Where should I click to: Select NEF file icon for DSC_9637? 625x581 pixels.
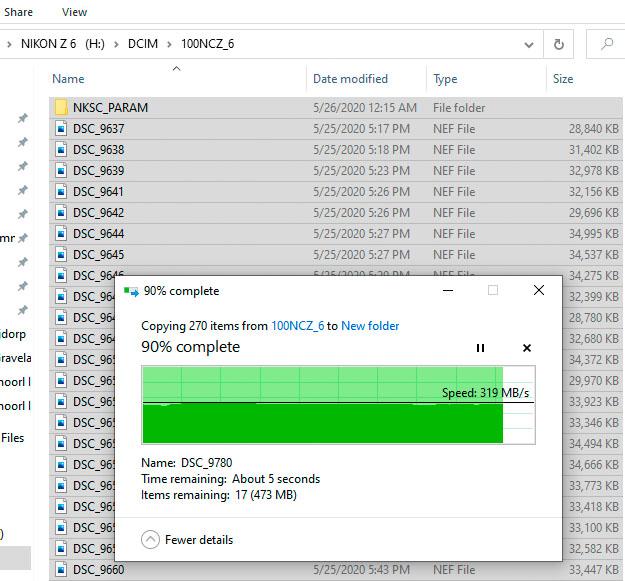[x=61, y=128]
